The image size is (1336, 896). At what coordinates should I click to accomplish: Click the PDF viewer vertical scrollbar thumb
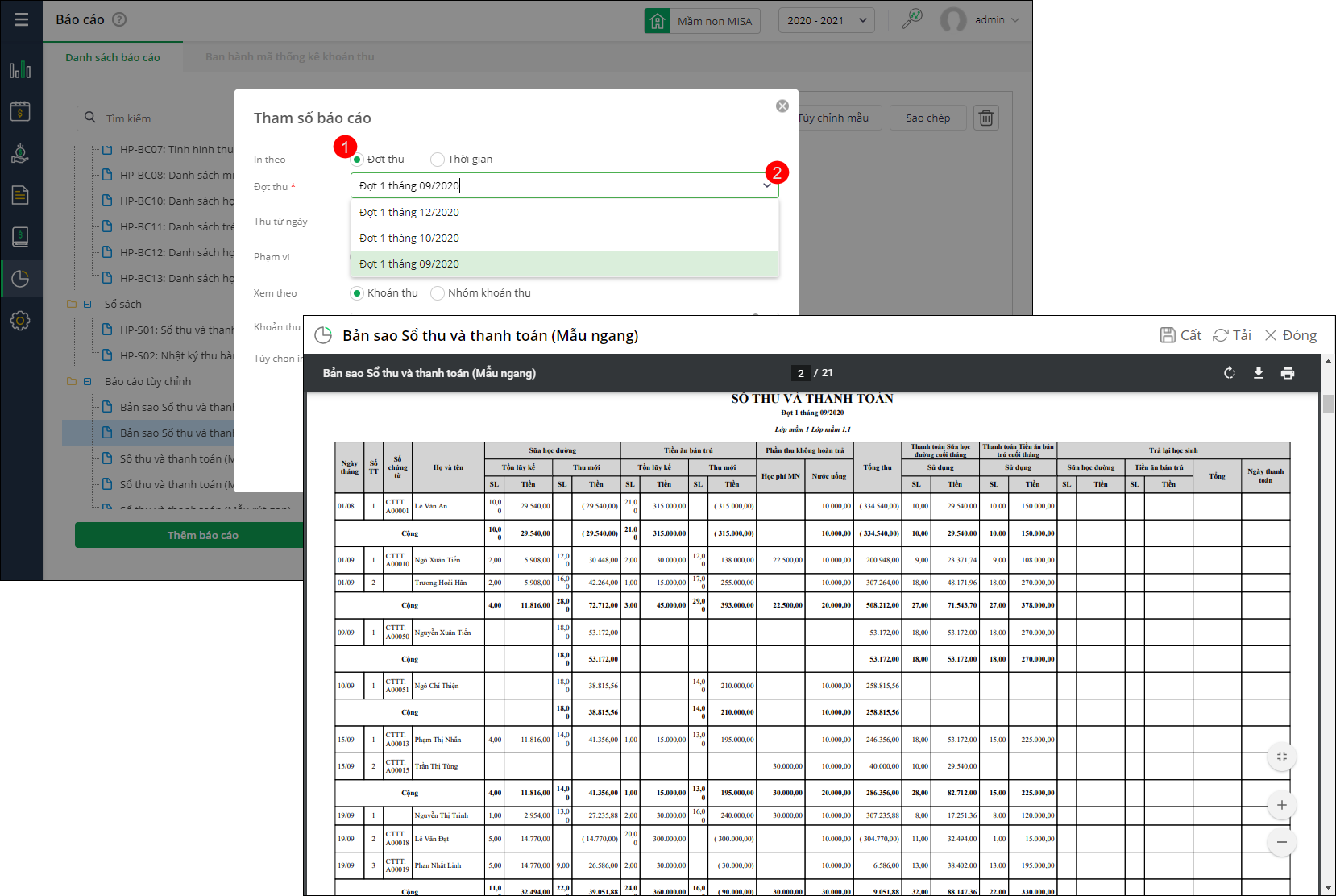pyautogui.click(x=1328, y=404)
